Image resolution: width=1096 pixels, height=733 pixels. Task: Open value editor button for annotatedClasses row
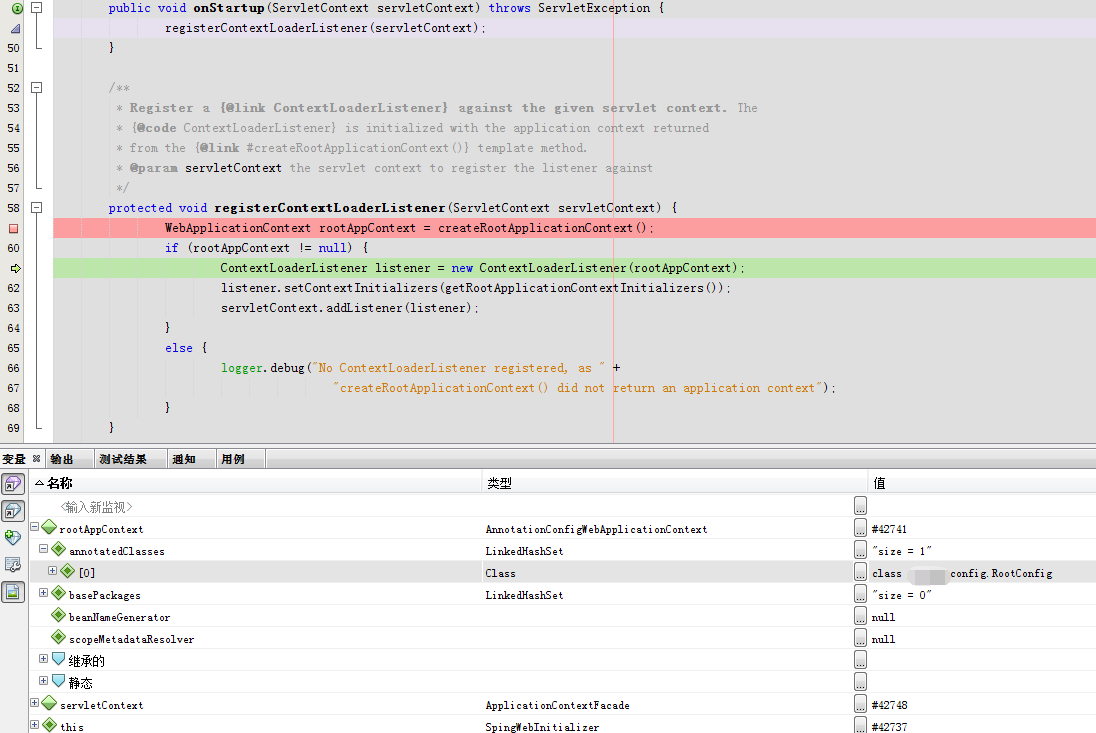(x=860, y=550)
